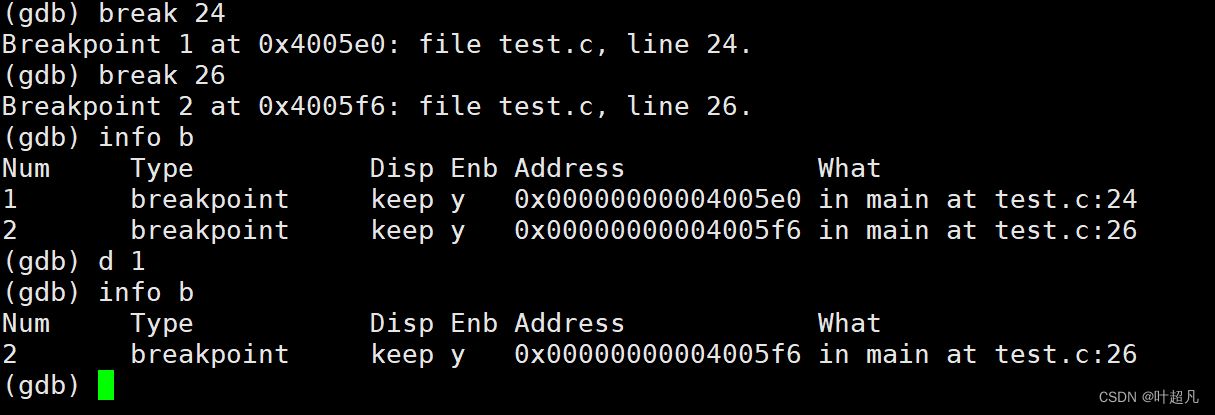Click the second 'info b' command
The image size is (1215, 415).
pyautogui.click(x=145, y=293)
